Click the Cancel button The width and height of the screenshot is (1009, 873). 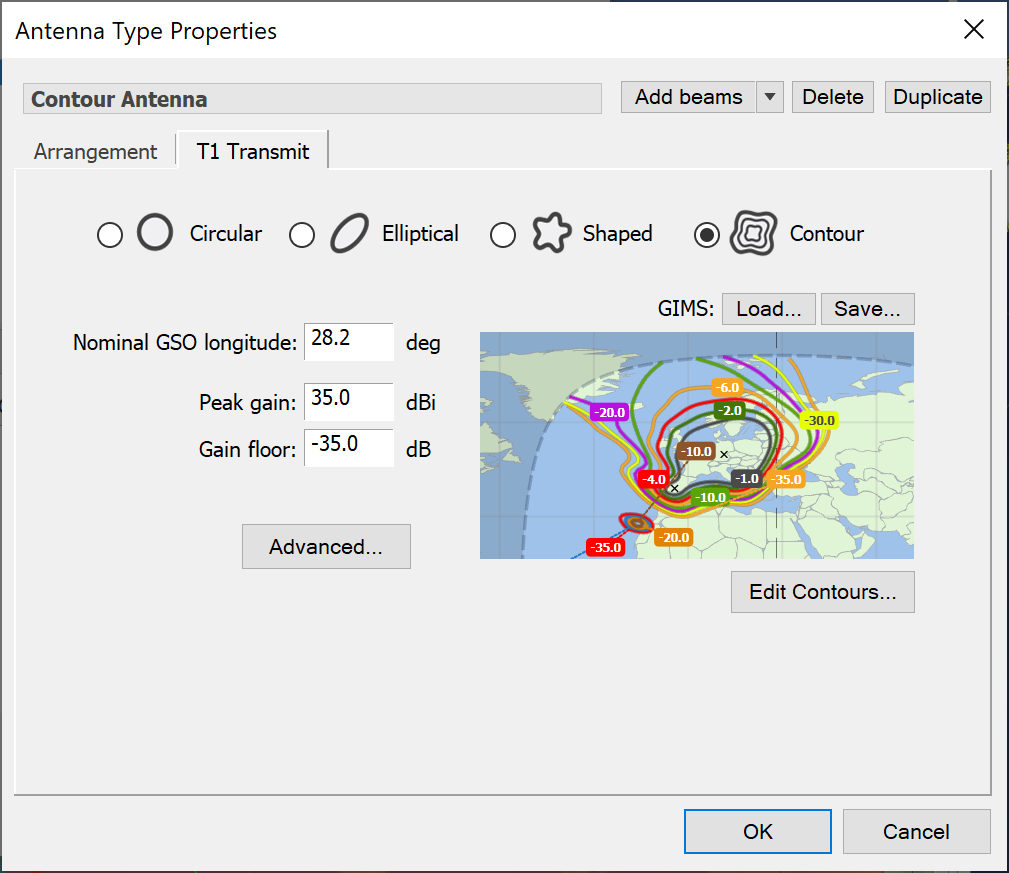coord(916,832)
